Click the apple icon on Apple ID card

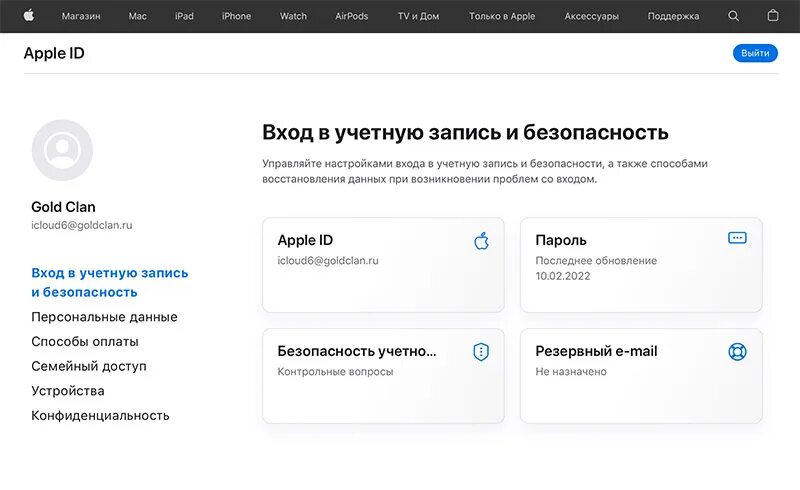[x=482, y=240]
